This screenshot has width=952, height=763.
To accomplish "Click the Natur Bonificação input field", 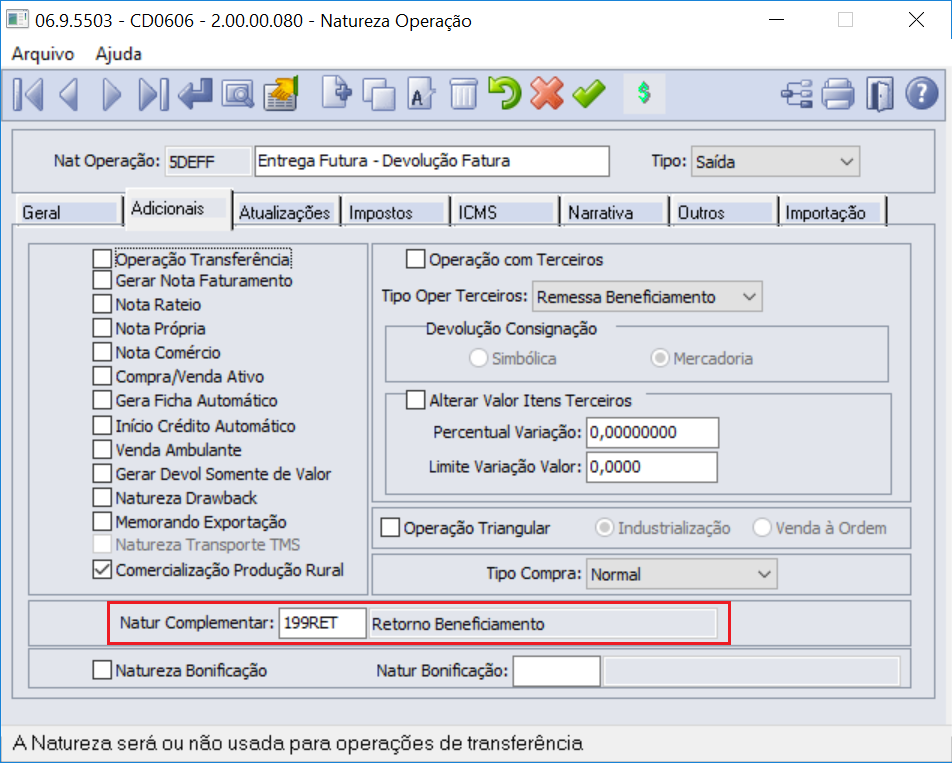I will point(557,671).
